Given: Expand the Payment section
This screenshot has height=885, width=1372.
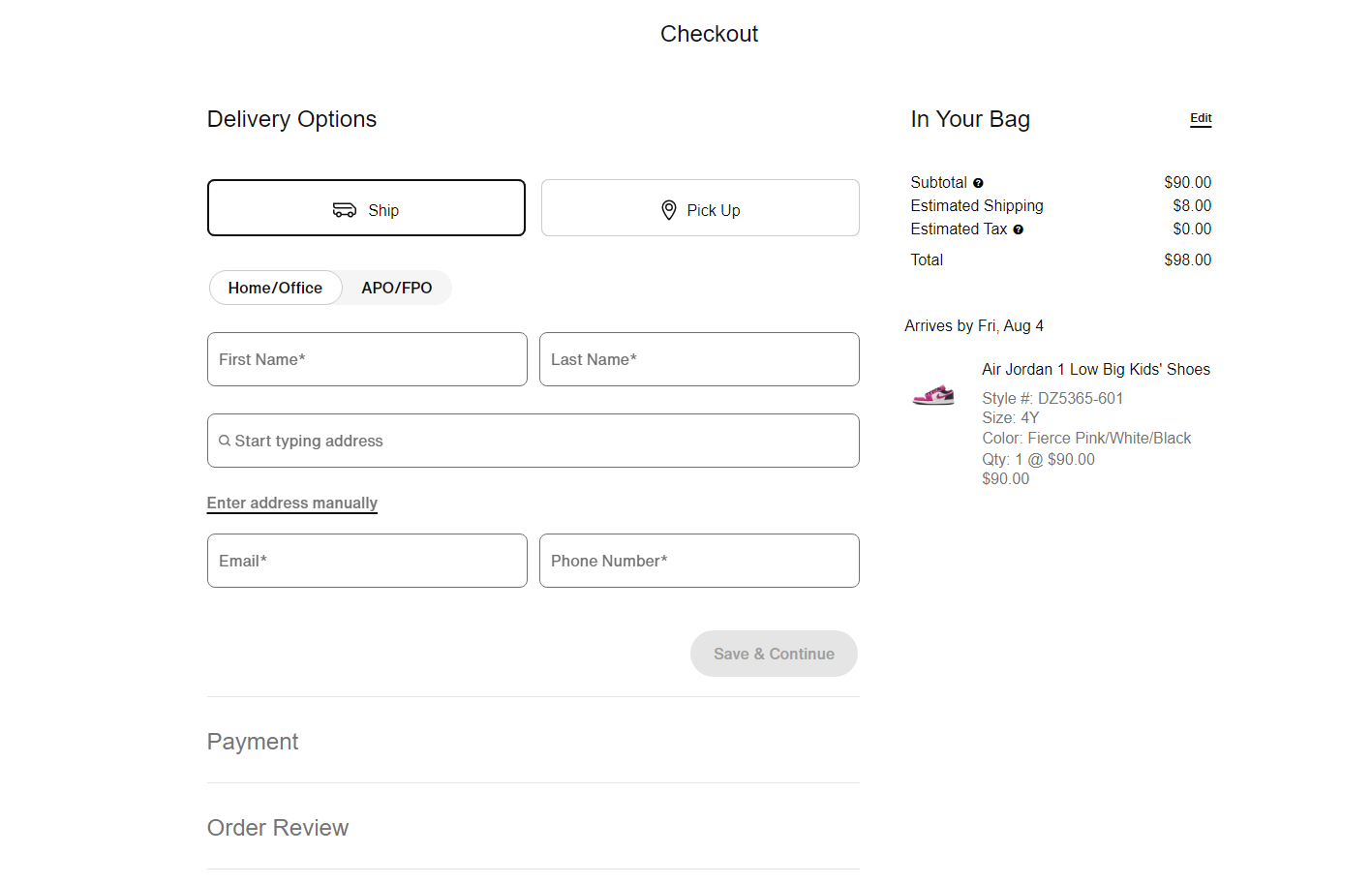Looking at the screenshot, I should pos(252,742).
